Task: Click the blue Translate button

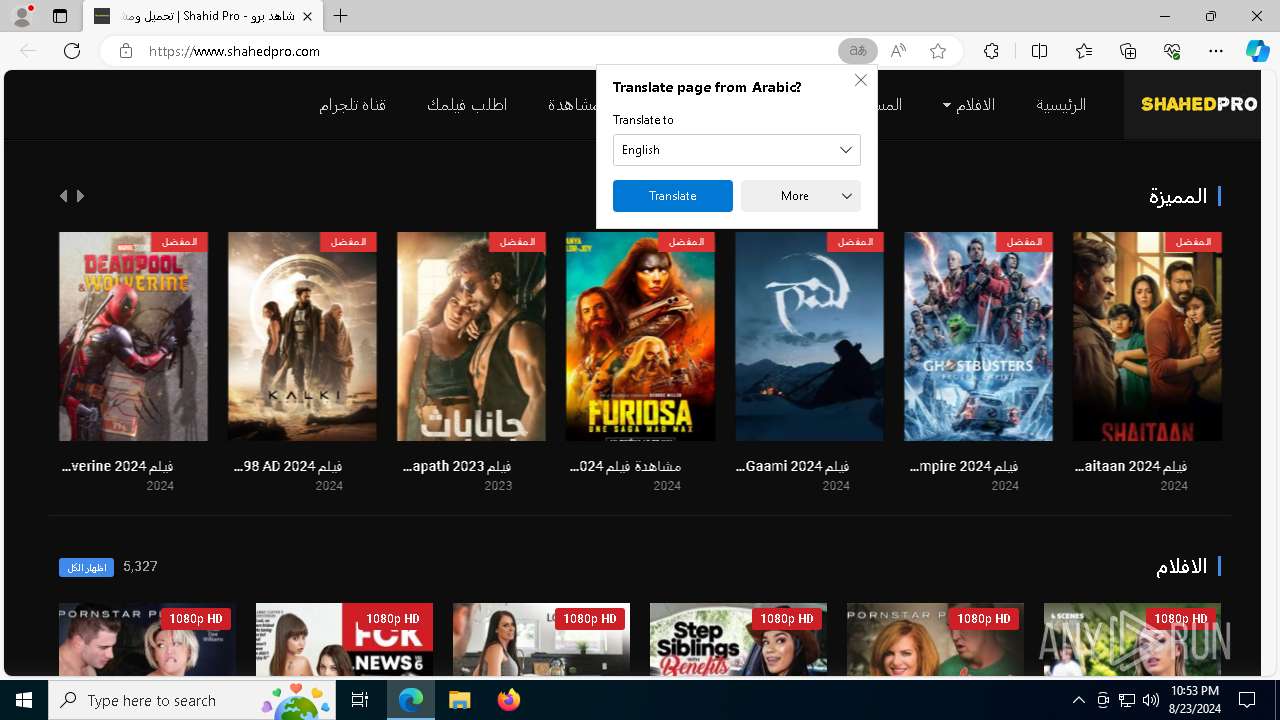Action: (673, 196)
